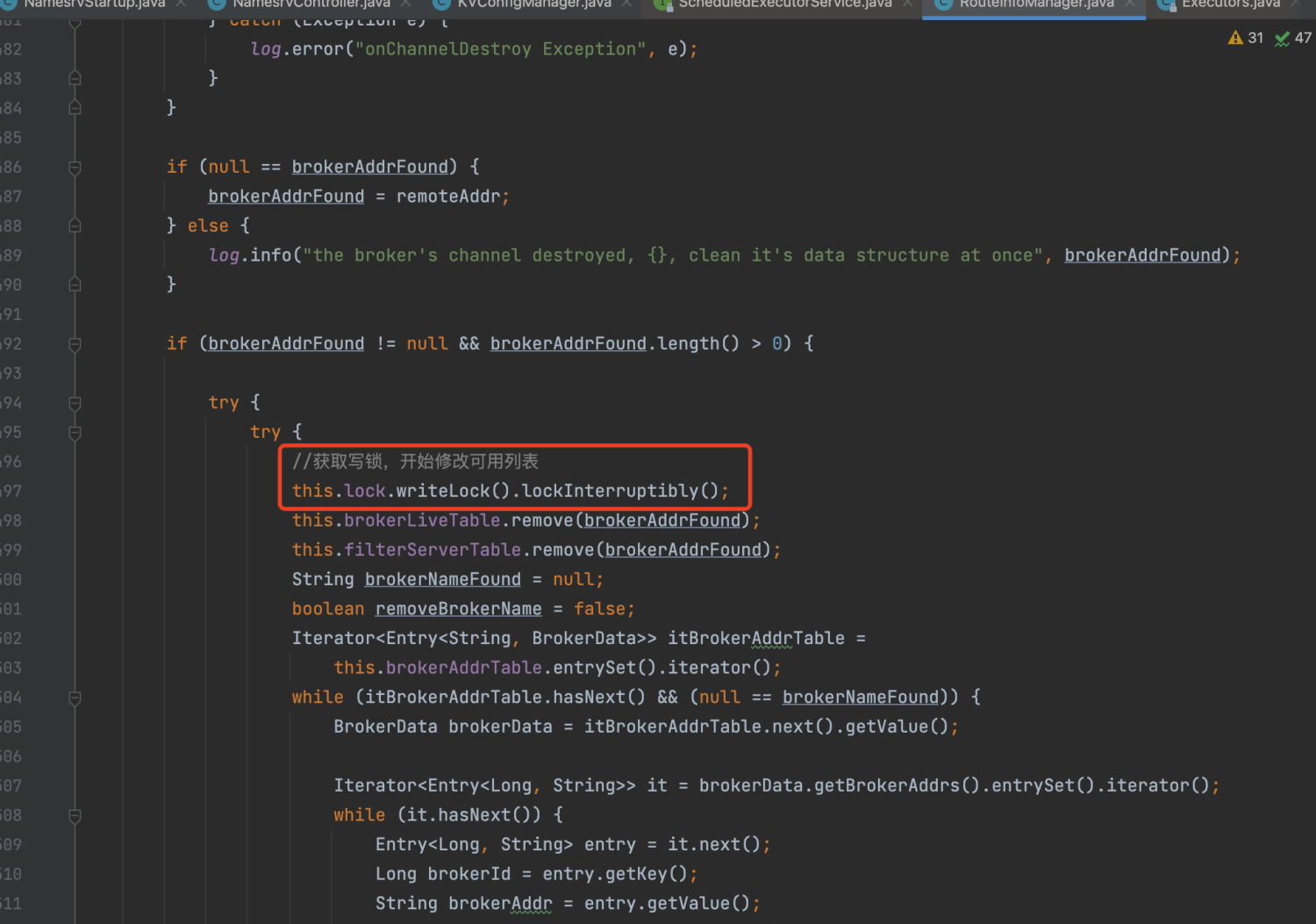Click 'info' in the log.info call
The width and height of the screenshot is (1316, 924).
pyautogui.click(x=270, y=255)
